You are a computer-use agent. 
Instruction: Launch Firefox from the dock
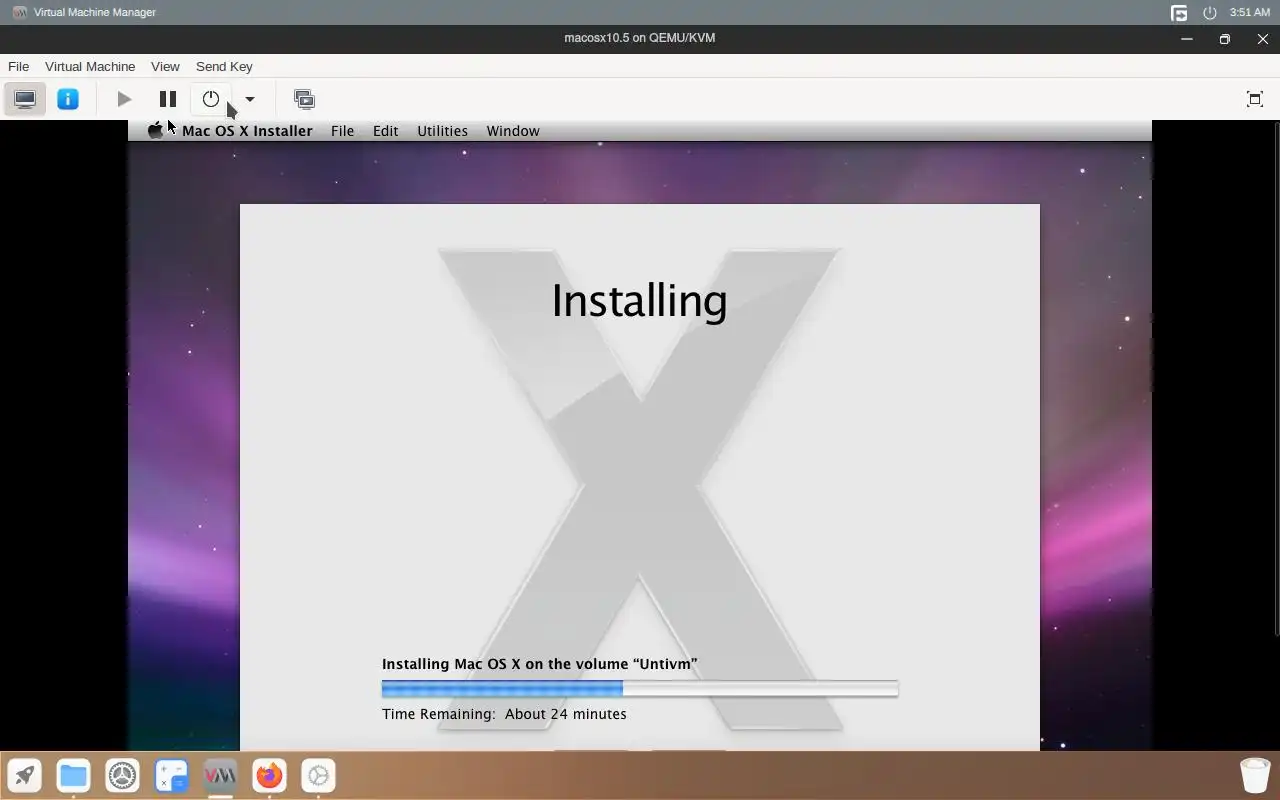coord(269,775)
